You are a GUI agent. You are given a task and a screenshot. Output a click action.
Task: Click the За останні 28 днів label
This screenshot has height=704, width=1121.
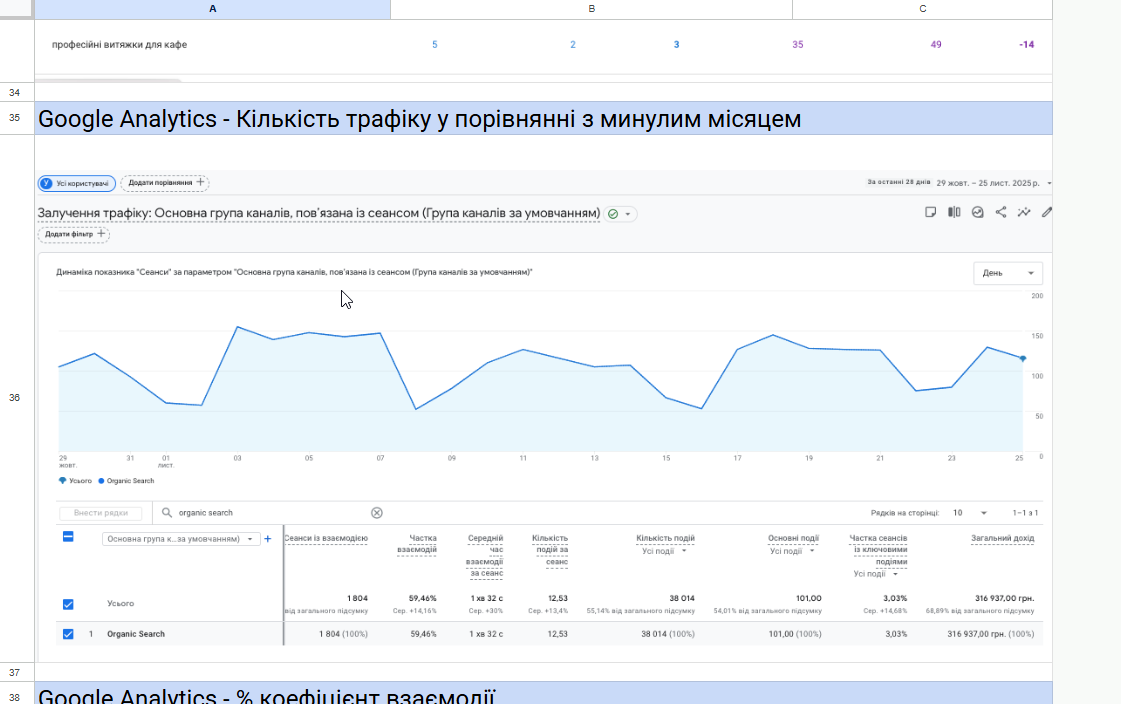[x=899, y=182]
